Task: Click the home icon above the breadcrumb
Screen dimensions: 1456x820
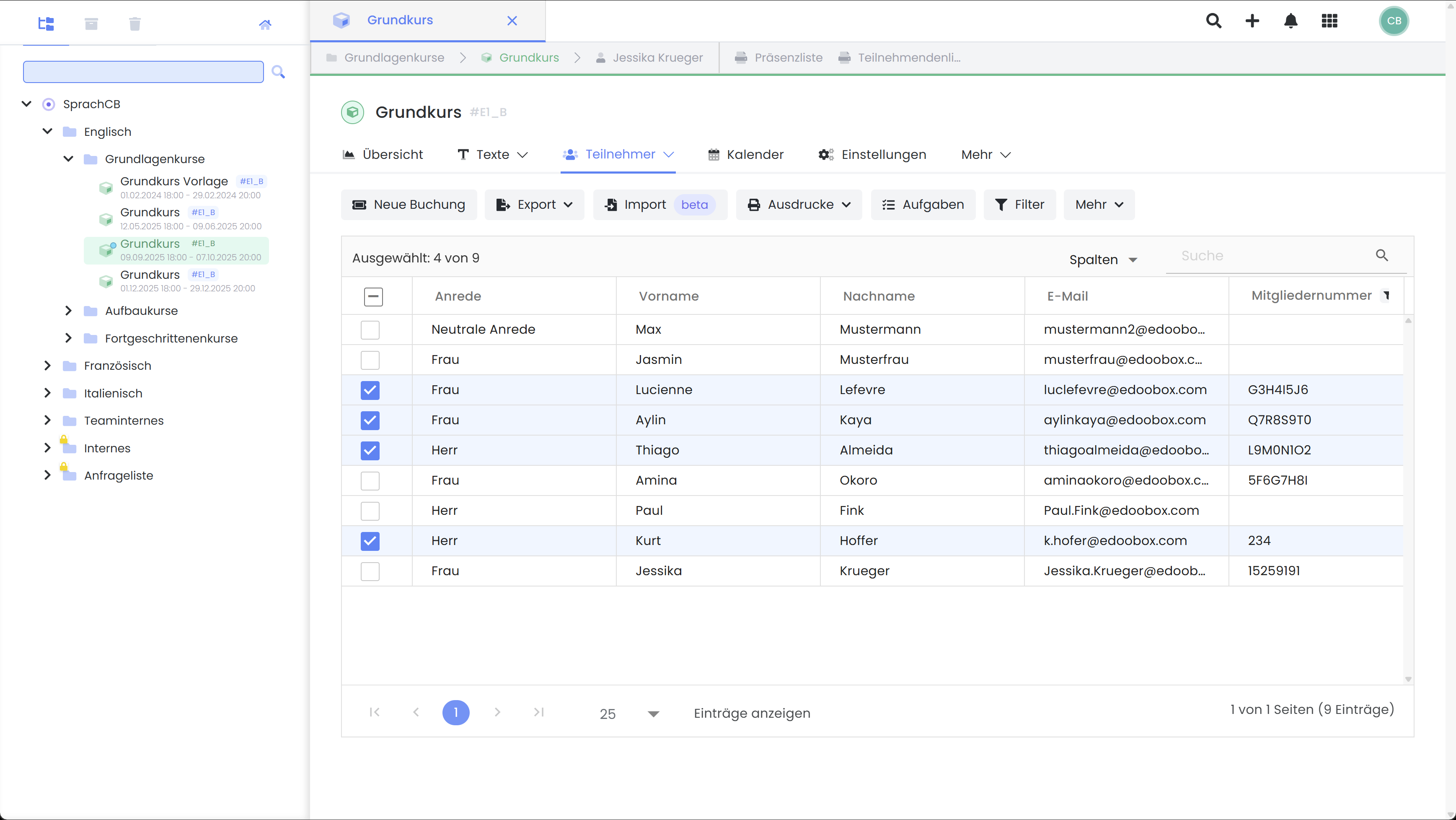Action: coord(265,24)
